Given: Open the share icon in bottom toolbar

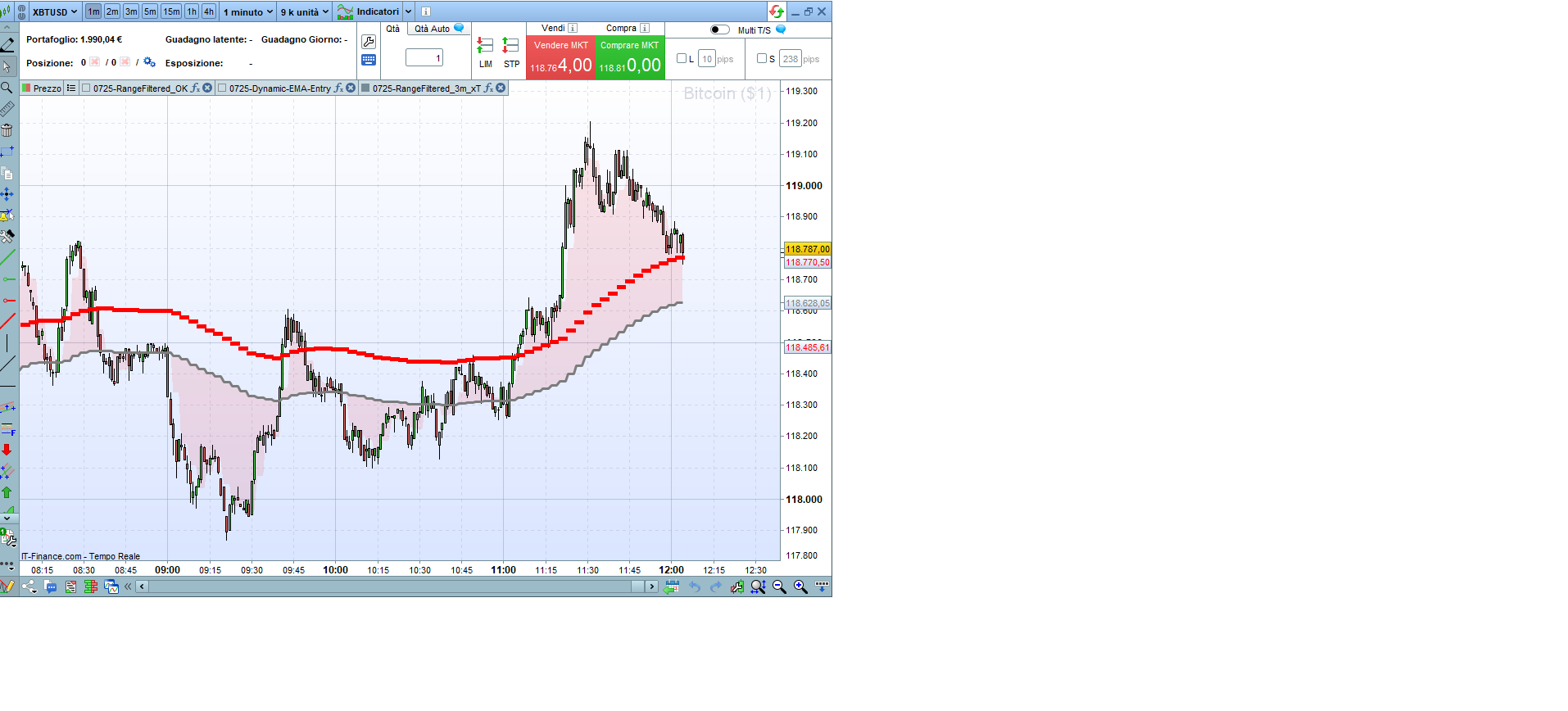Looking at the screenshot, I should [x=29, y=586].
